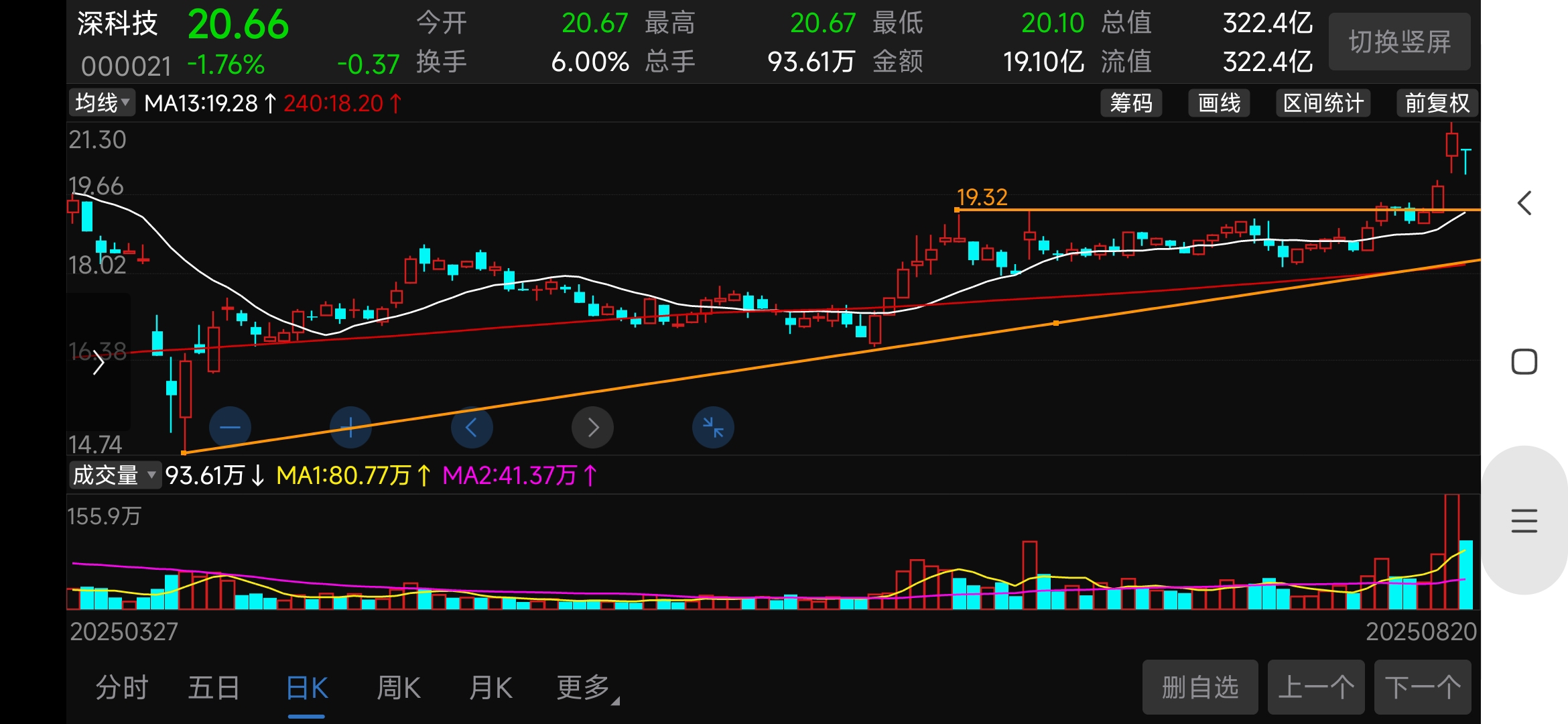Shift chart left with blue arrow icon
The width and height of the screenshot is (1568, 724).
pos(472,427)
